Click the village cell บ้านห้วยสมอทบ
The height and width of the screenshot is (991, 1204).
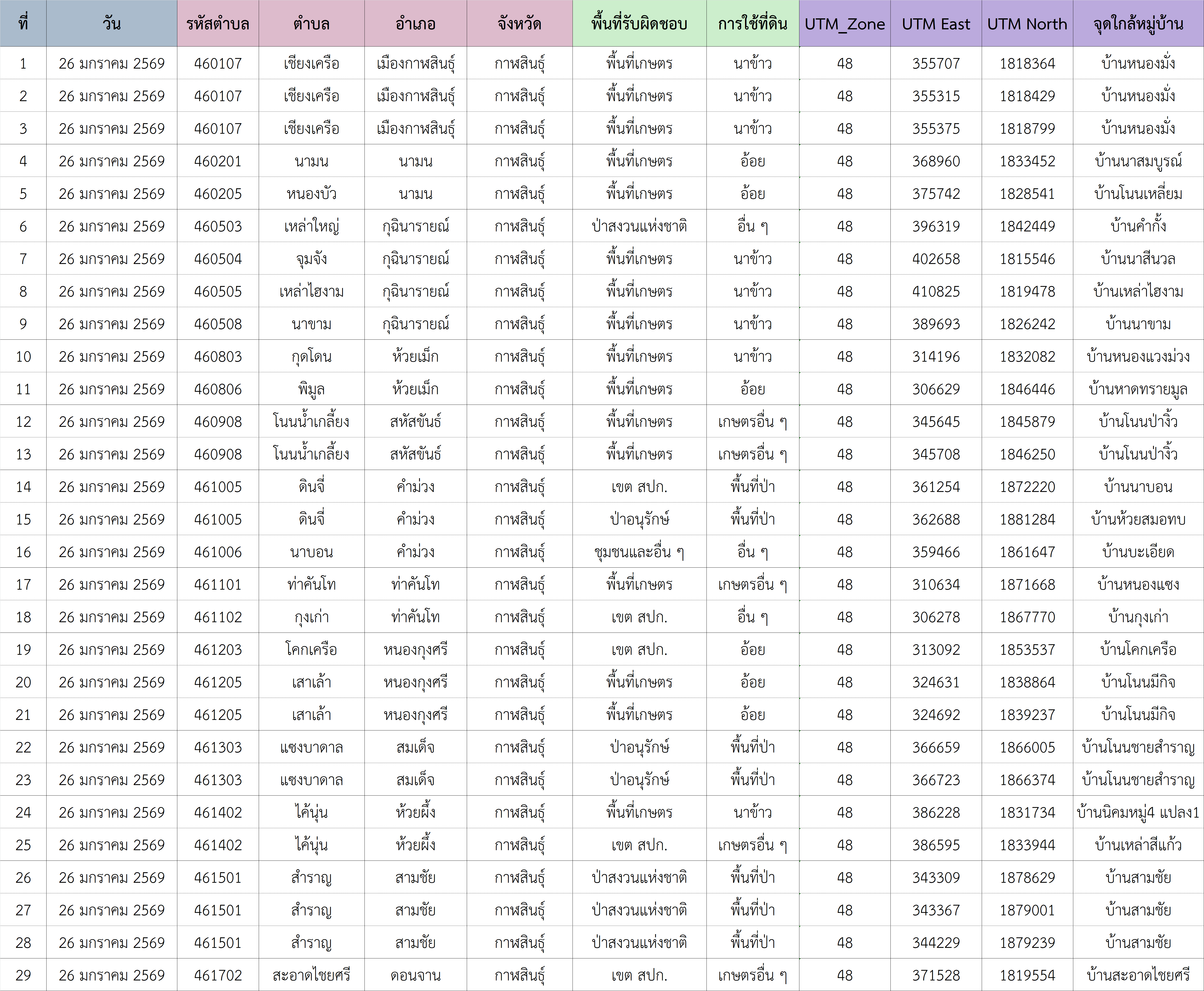click(1138, 519)
